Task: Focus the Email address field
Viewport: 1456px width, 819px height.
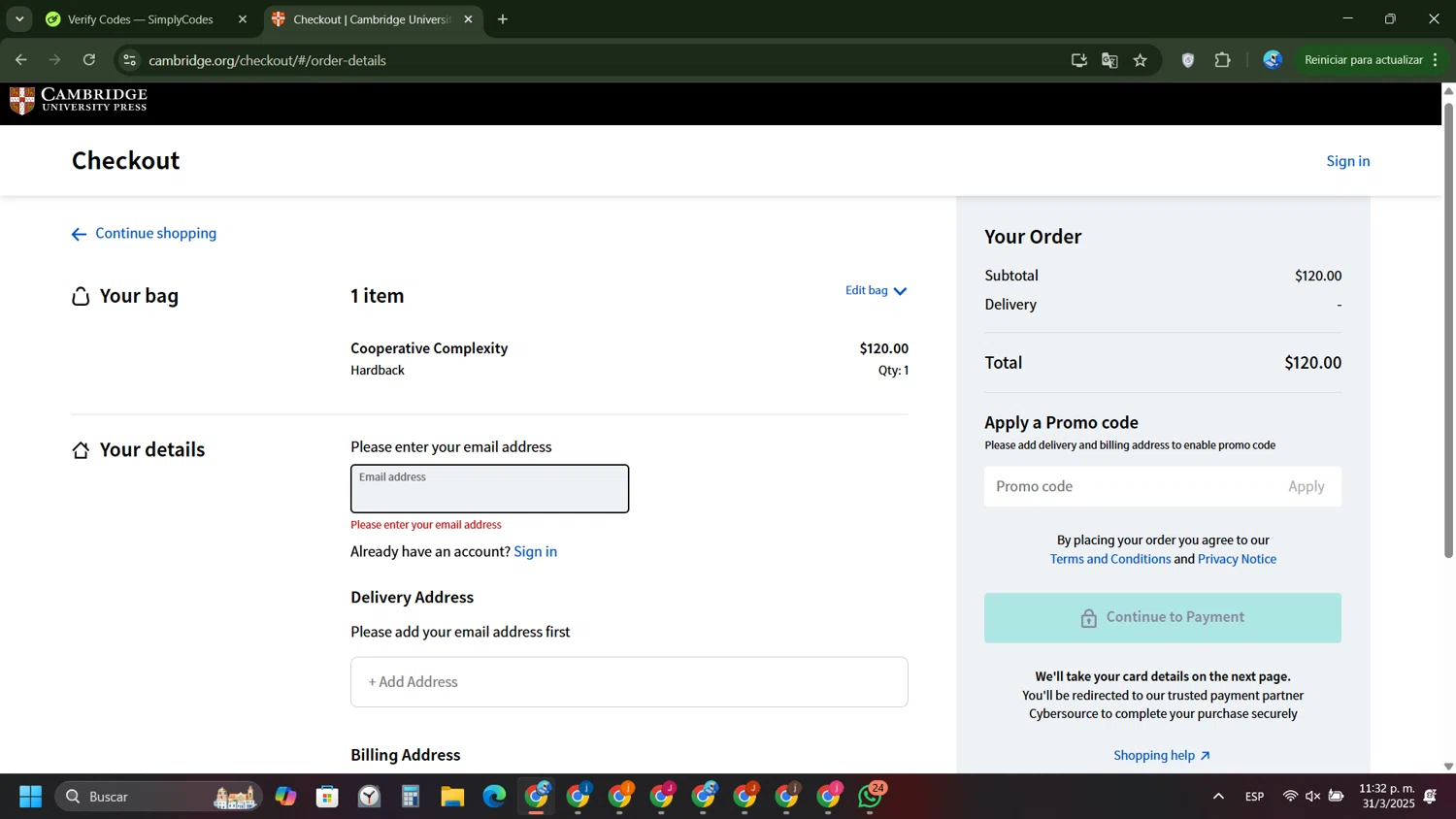Action: pos(489,489)
